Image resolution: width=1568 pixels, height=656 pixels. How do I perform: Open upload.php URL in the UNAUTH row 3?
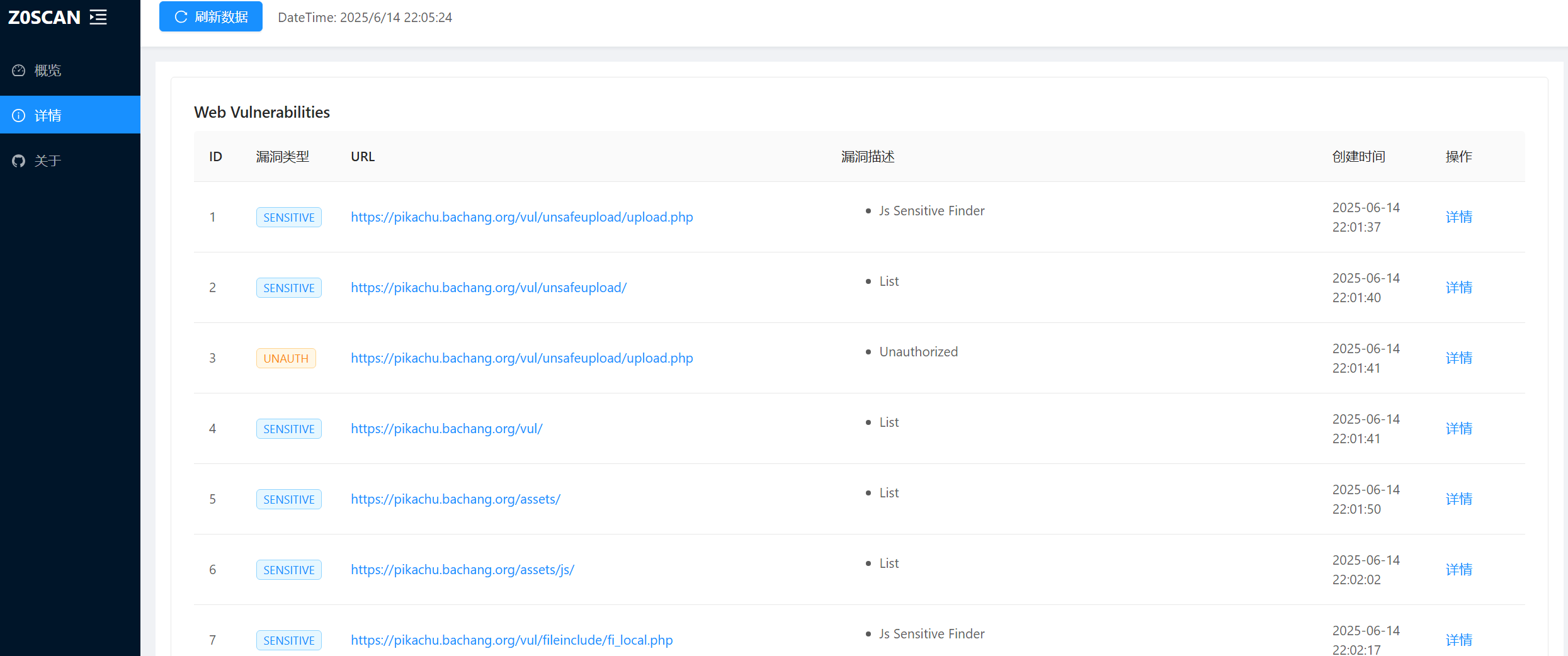[x=522, y=358]
